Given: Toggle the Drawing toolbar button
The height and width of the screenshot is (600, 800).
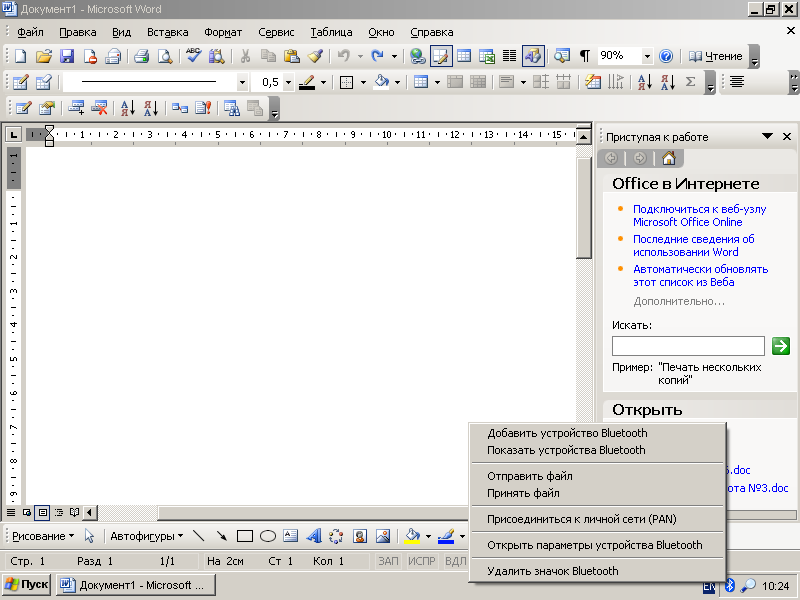Looking at the screenshot, I should click(533, 56).
